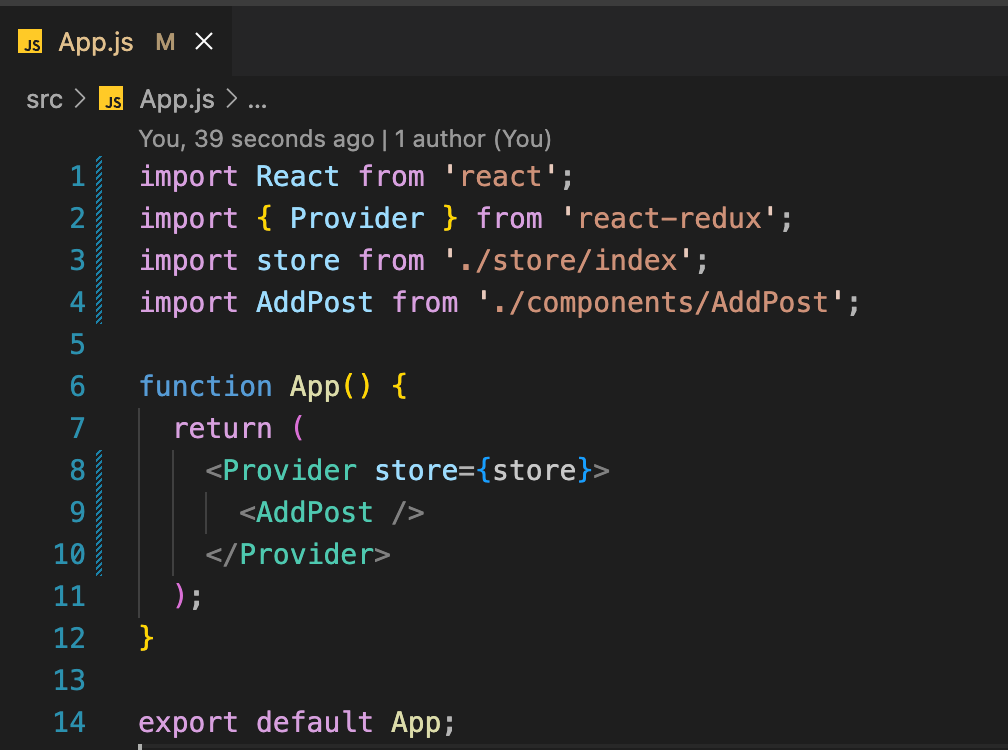Open the src folder breadcrumb
Screen dimensions: 1008x750
(44, 100)
